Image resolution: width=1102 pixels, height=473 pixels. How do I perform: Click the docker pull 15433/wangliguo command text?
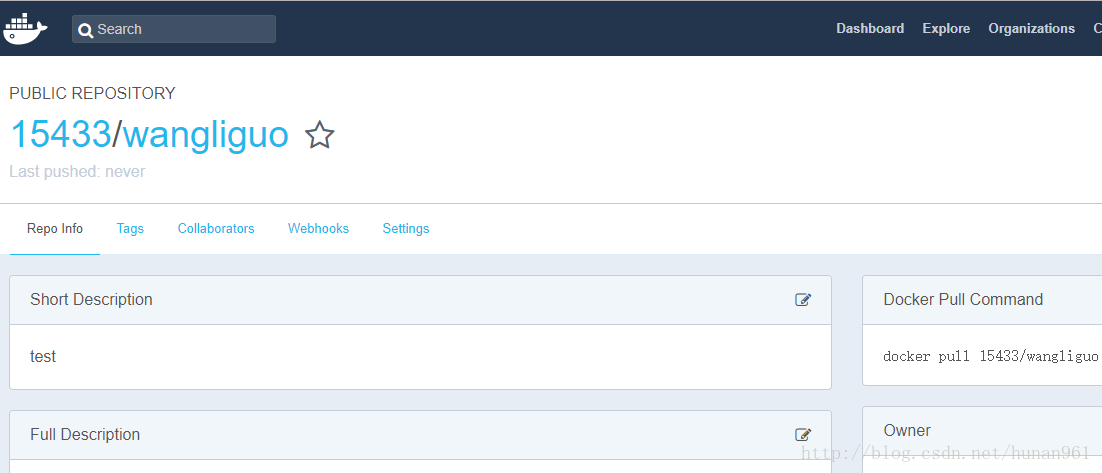[x=990, y=357]
